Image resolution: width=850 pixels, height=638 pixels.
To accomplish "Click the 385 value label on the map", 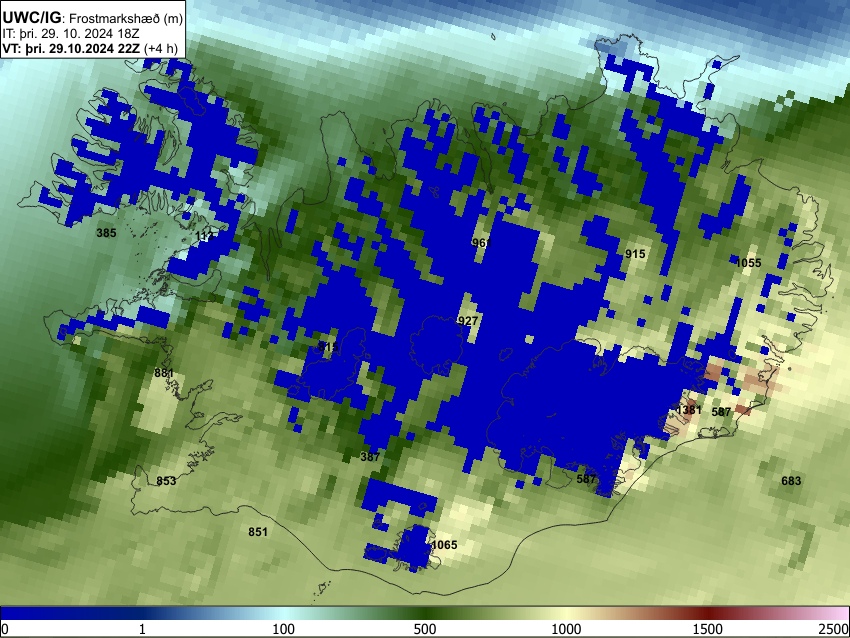I will click(106, 233).
